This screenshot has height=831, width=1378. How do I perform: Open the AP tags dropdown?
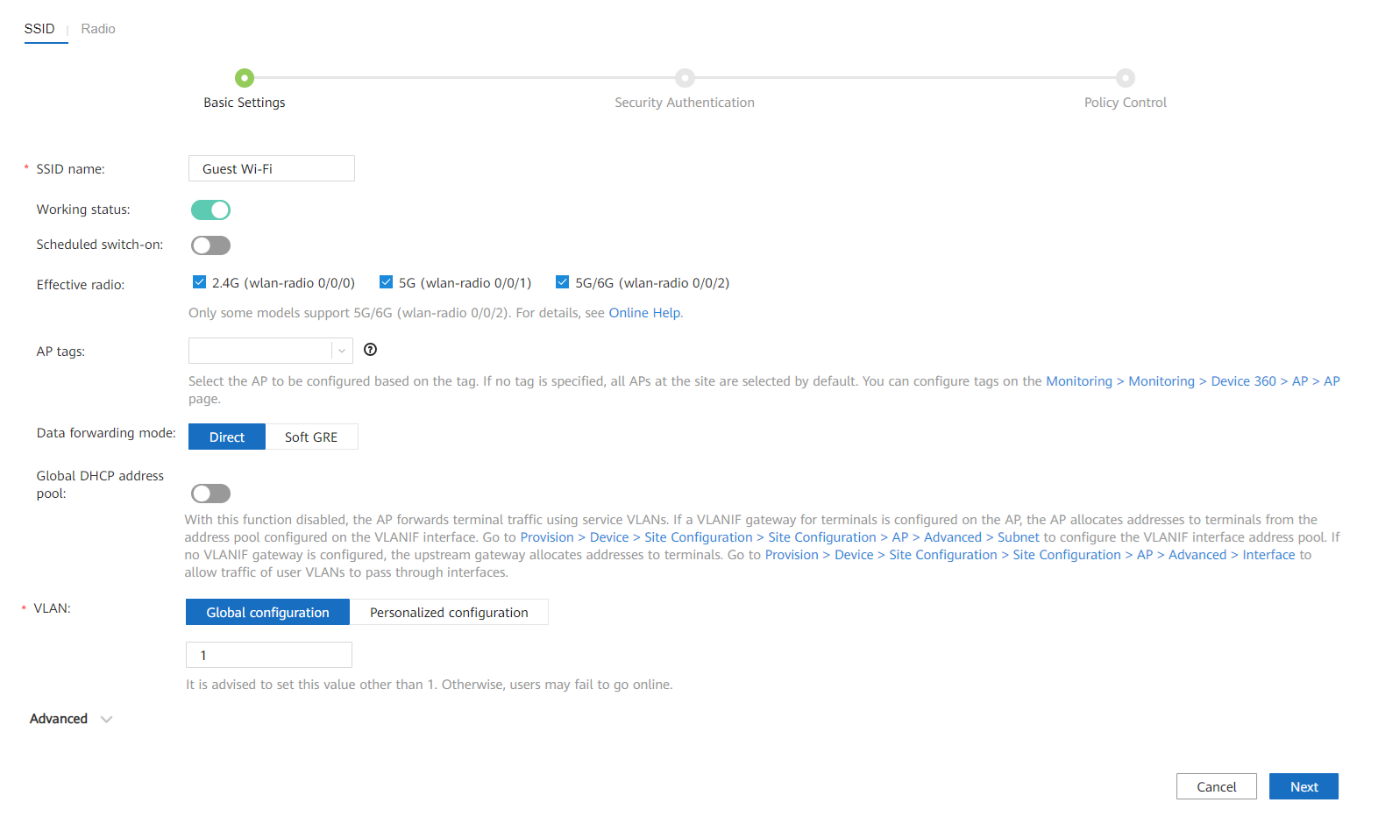(x=271, y=351)
